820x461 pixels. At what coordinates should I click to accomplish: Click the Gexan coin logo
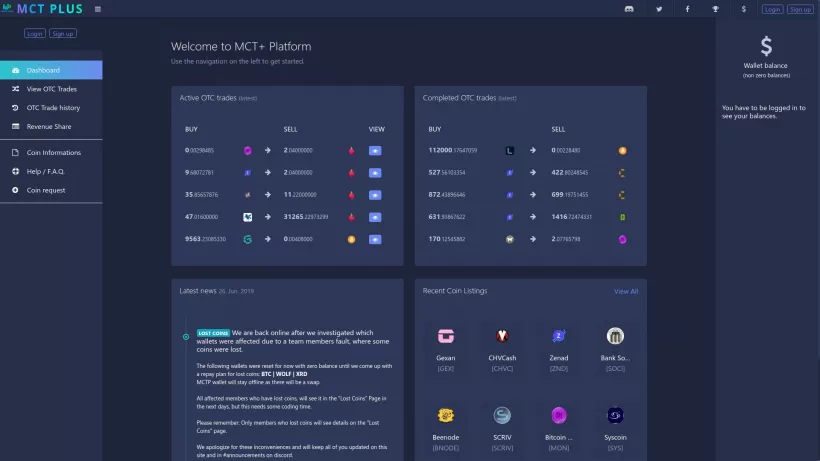pos(446,336)
